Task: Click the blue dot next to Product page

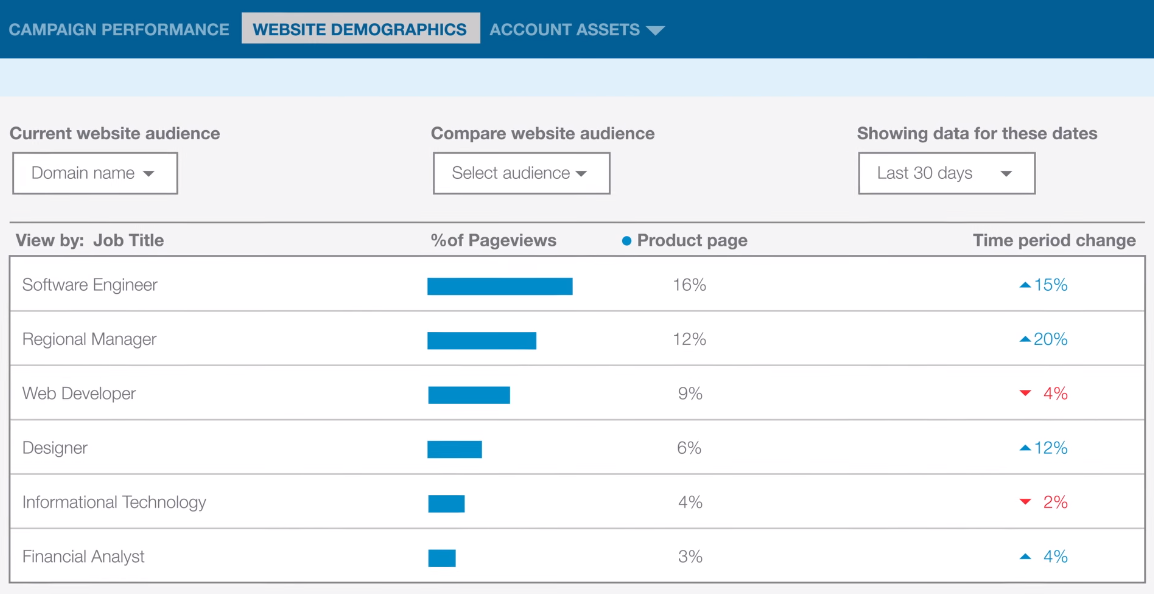Action: 627,241
